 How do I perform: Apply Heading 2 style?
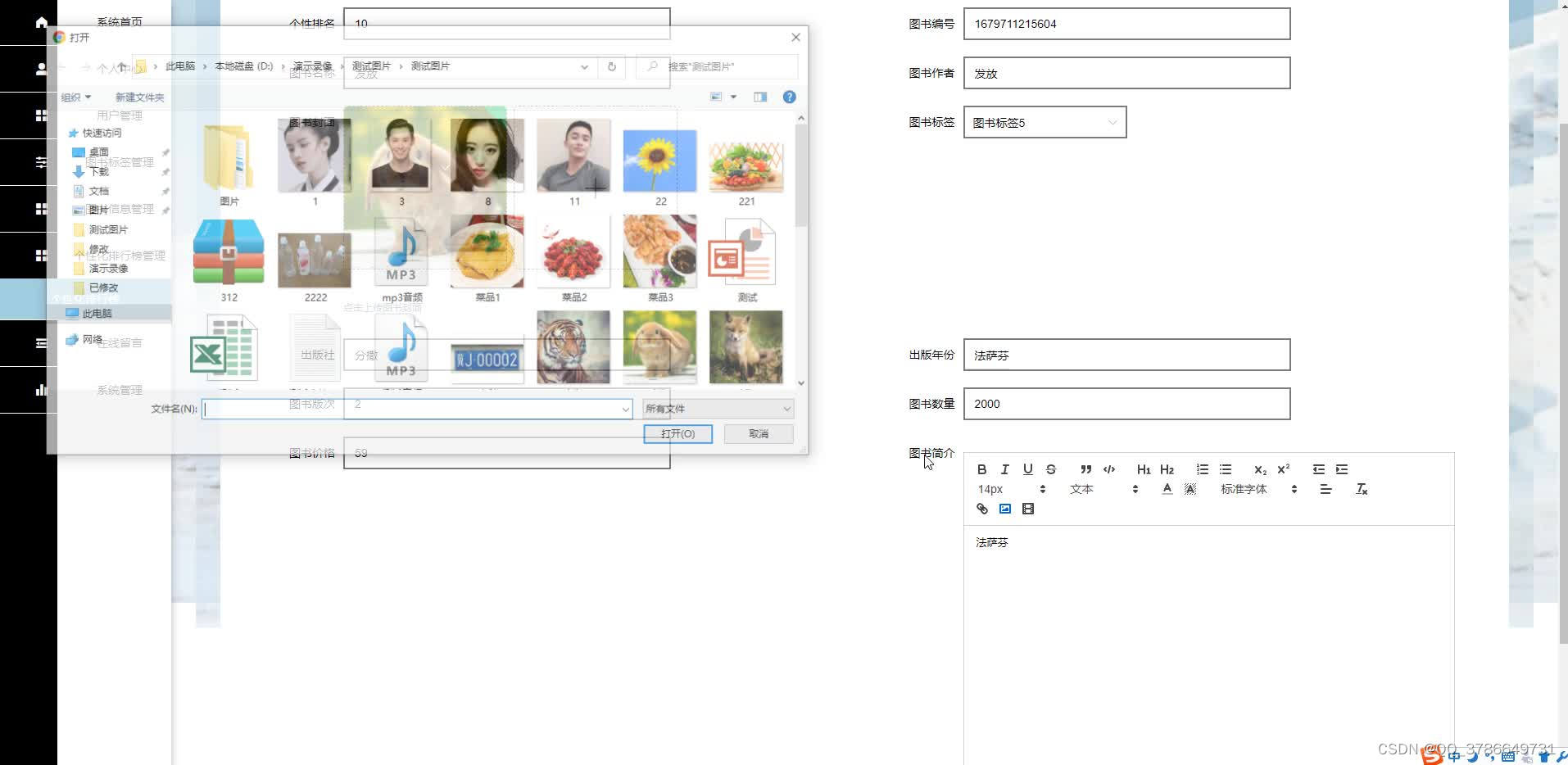[1167, 469]
